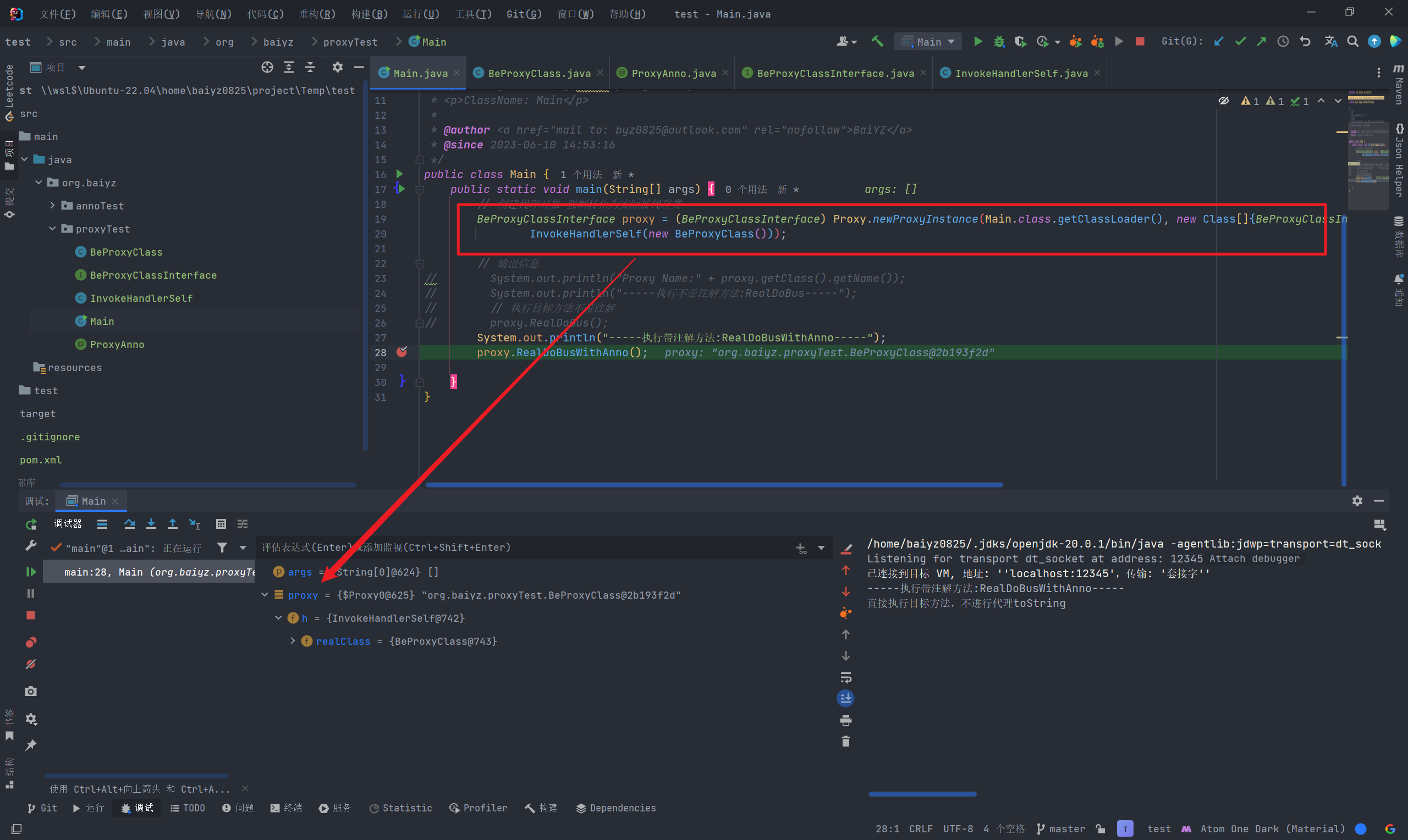Run with coverage shield icon
1408x840 pixels.
point(1020,41)
